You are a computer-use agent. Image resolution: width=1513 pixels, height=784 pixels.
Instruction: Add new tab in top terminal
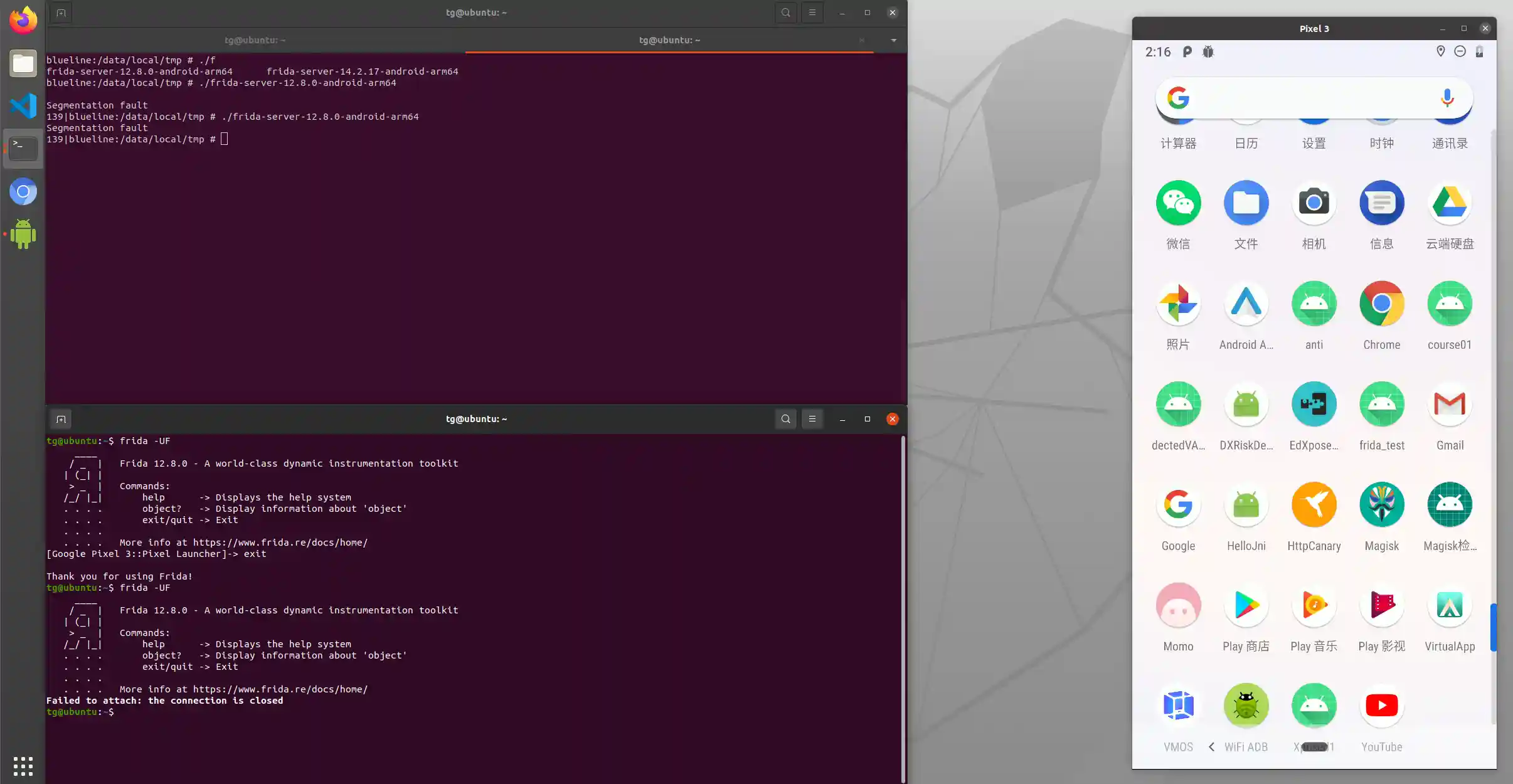click(x=61, y=13)
